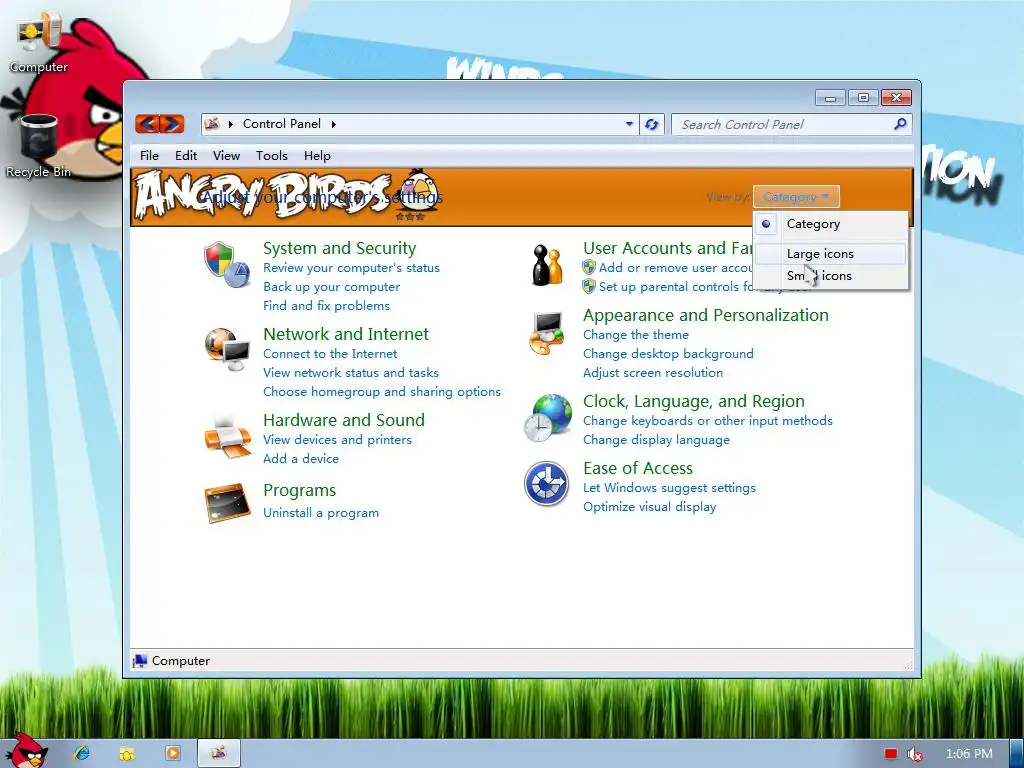Viewport: 1024px width, 768px height.
Task: Click the Refresh button beside the address bar
Action: click(651, 124)
